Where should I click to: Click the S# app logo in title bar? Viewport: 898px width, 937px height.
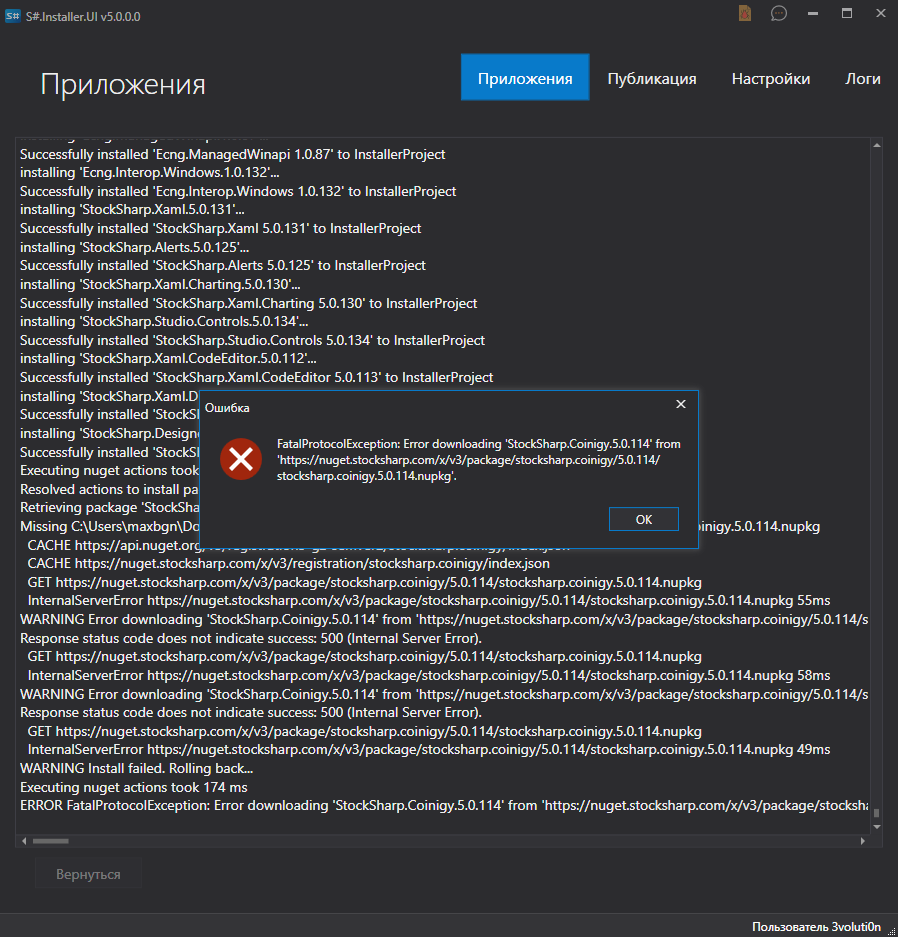tap(13, 16)
